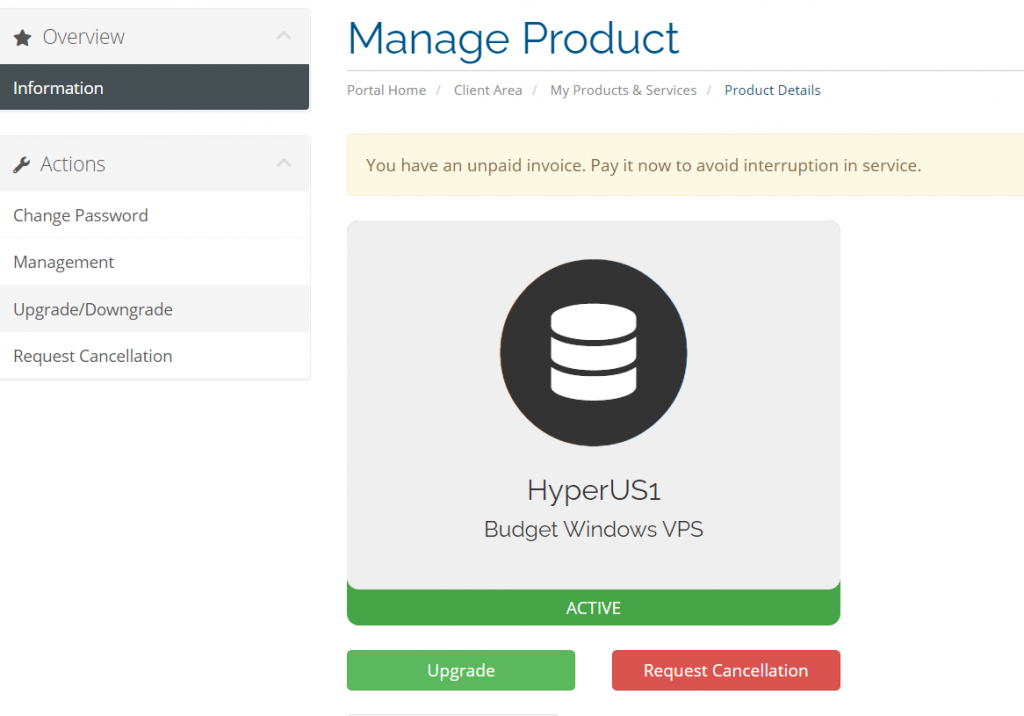Click the Budget Windows VPS label
The height and width of the screenshot is (716, 1024).
tap(594, 529)
